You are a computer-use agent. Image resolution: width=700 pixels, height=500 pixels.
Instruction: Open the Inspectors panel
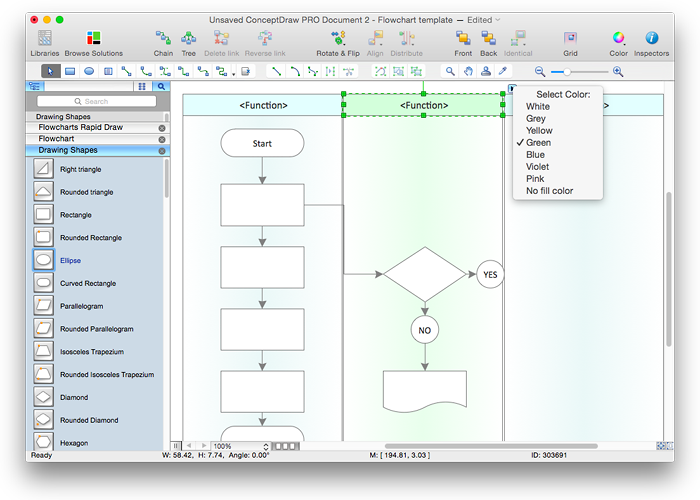[x=651, y=43]
